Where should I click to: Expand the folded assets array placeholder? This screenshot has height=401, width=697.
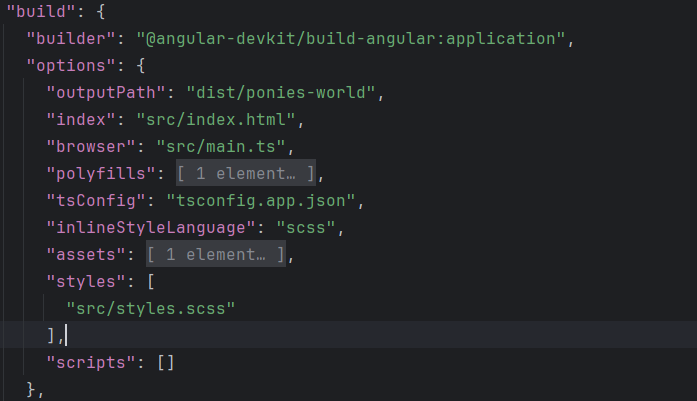pyautogui.click(x=216, y=254)
